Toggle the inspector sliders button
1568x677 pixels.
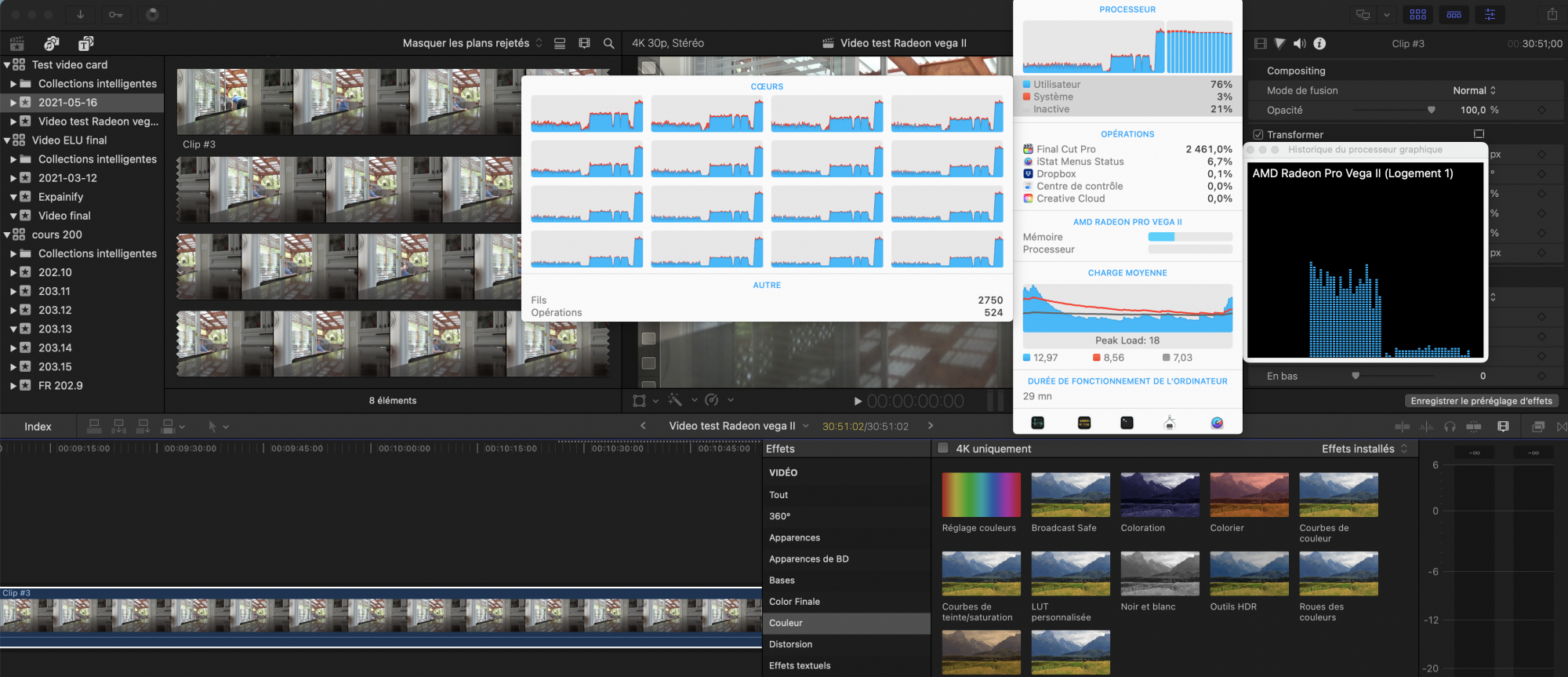1490,14
